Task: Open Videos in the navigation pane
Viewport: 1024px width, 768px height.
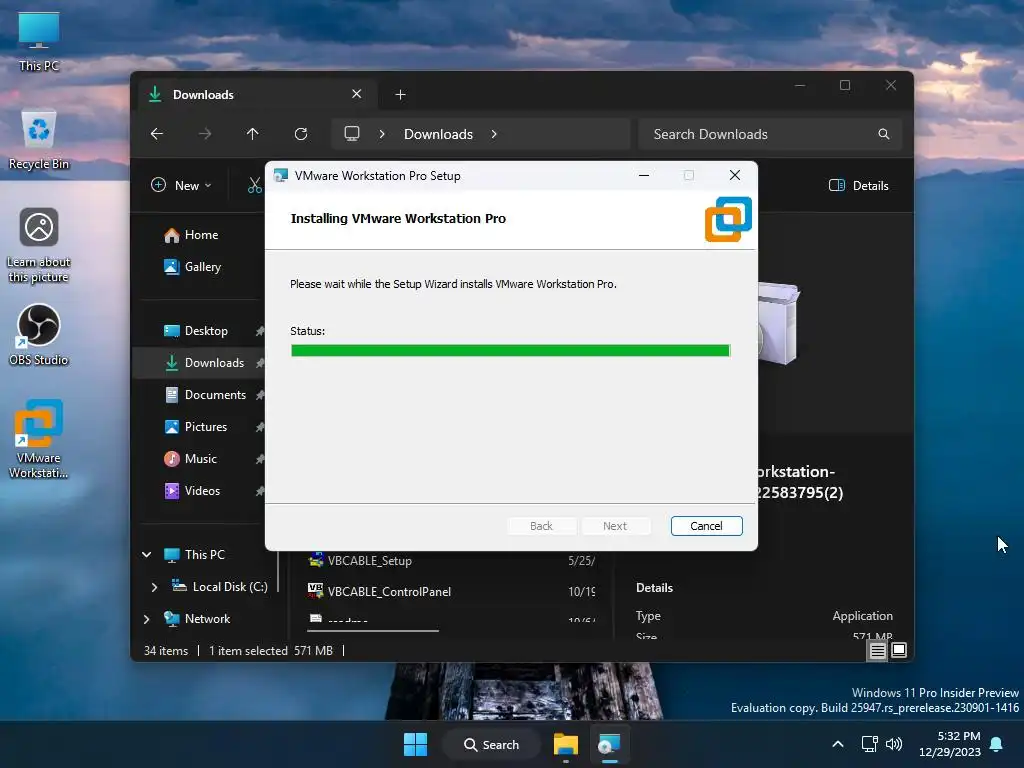Action: point(202,490)
